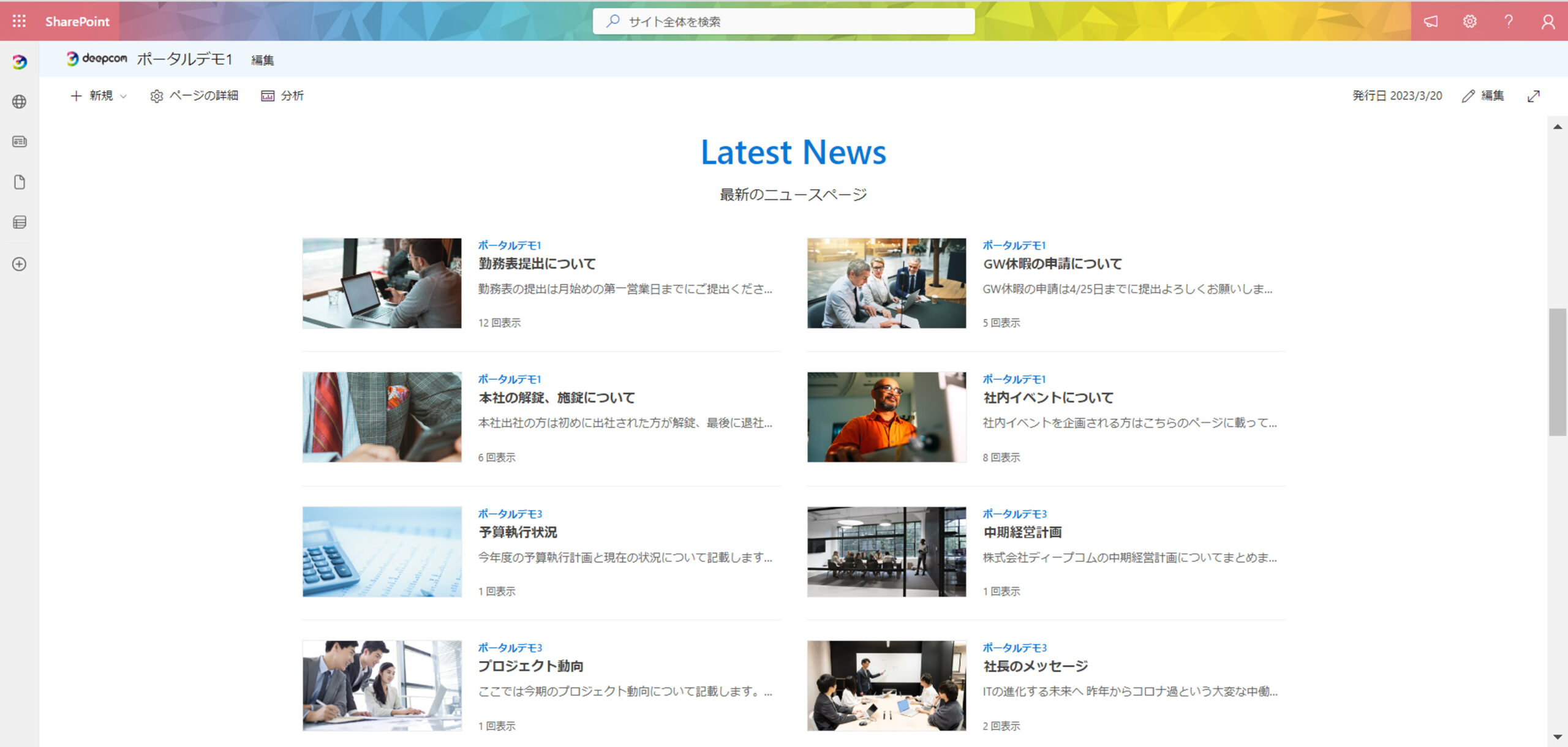Screen dimensions: 1568x747
Task: Open the megaphone feedback icon
Action: click(x=1431, y=21)
